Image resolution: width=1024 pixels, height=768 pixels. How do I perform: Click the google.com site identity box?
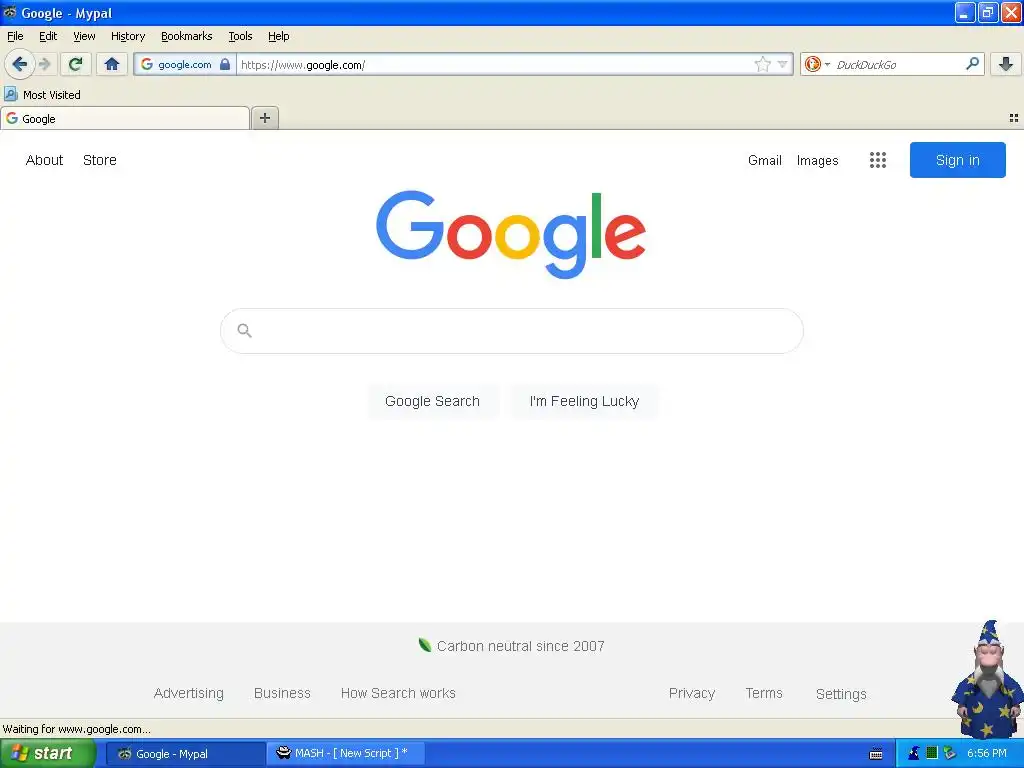click(x=185, y=64)
